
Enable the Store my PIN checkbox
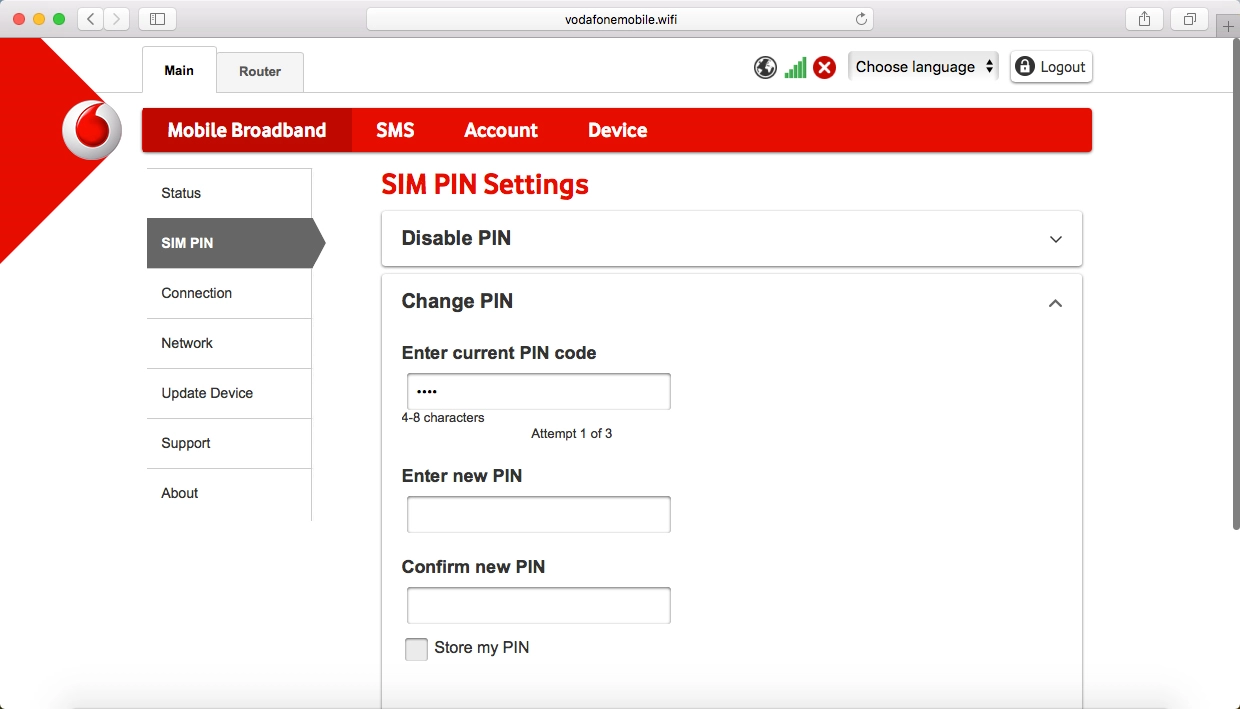(416, 649)
